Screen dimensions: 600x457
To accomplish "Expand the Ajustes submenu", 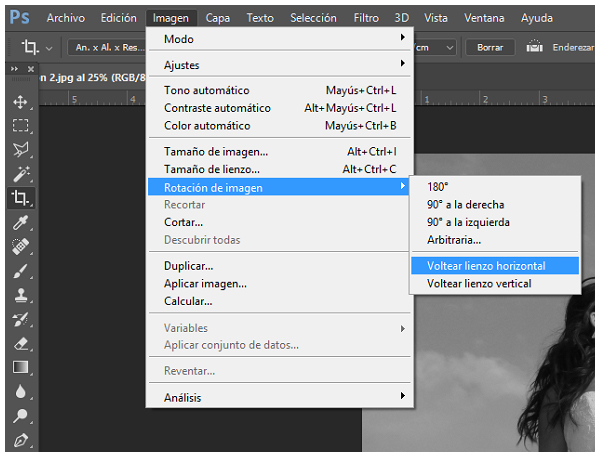I will point(280,65).
